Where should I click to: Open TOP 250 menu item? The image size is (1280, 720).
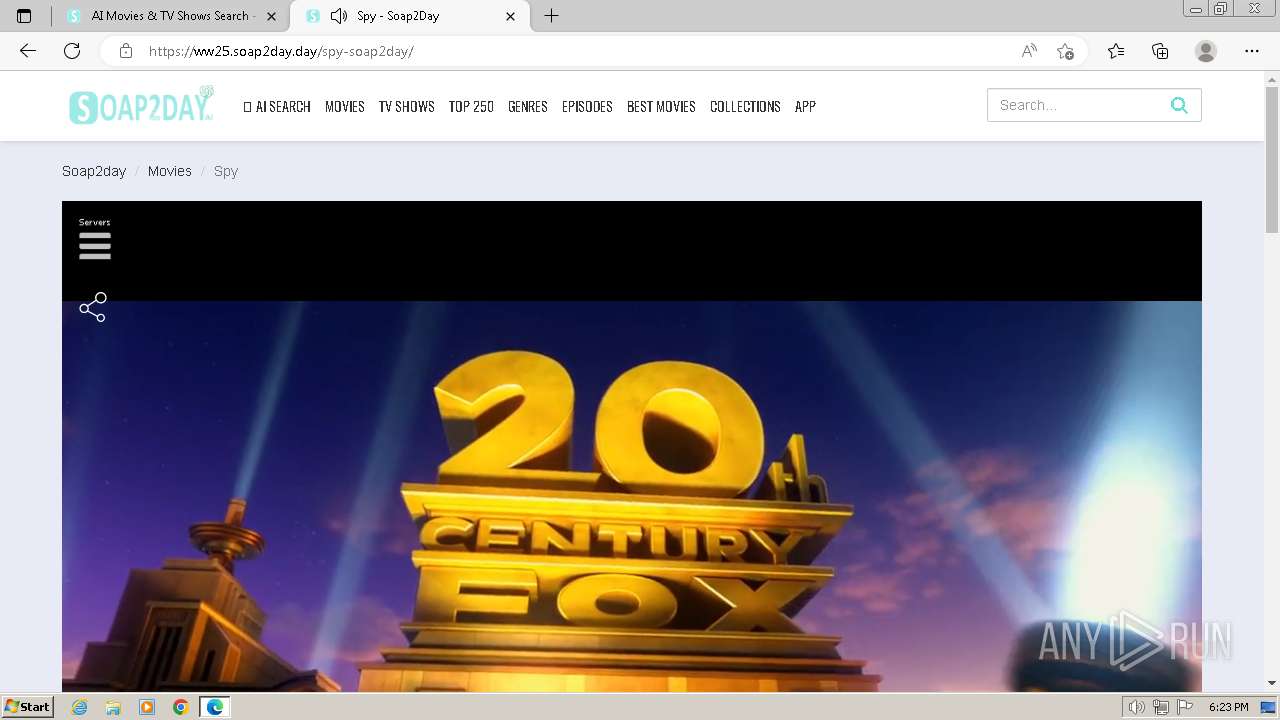(x=471, y=106)
